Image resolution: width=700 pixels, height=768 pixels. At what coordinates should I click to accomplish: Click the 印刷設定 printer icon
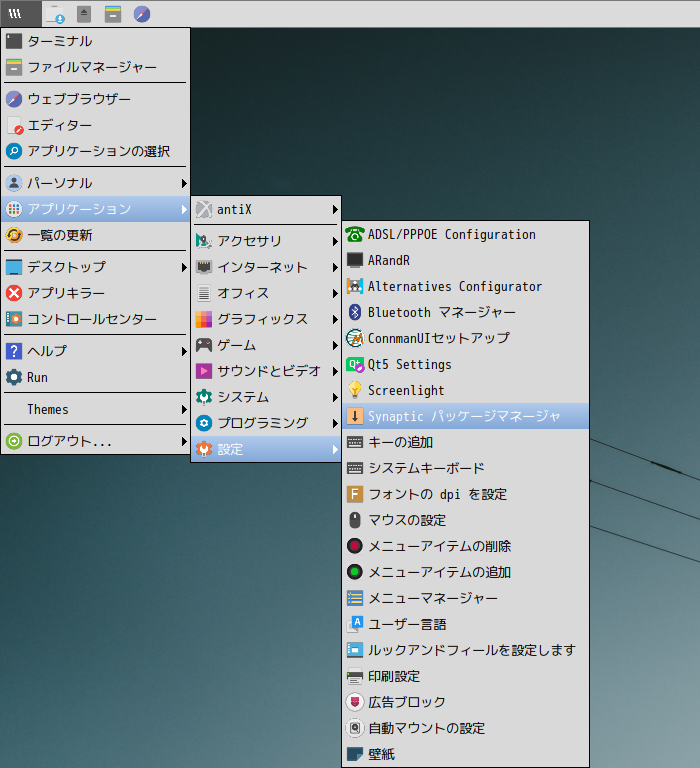pyautogui.click(x=355, y=676)
